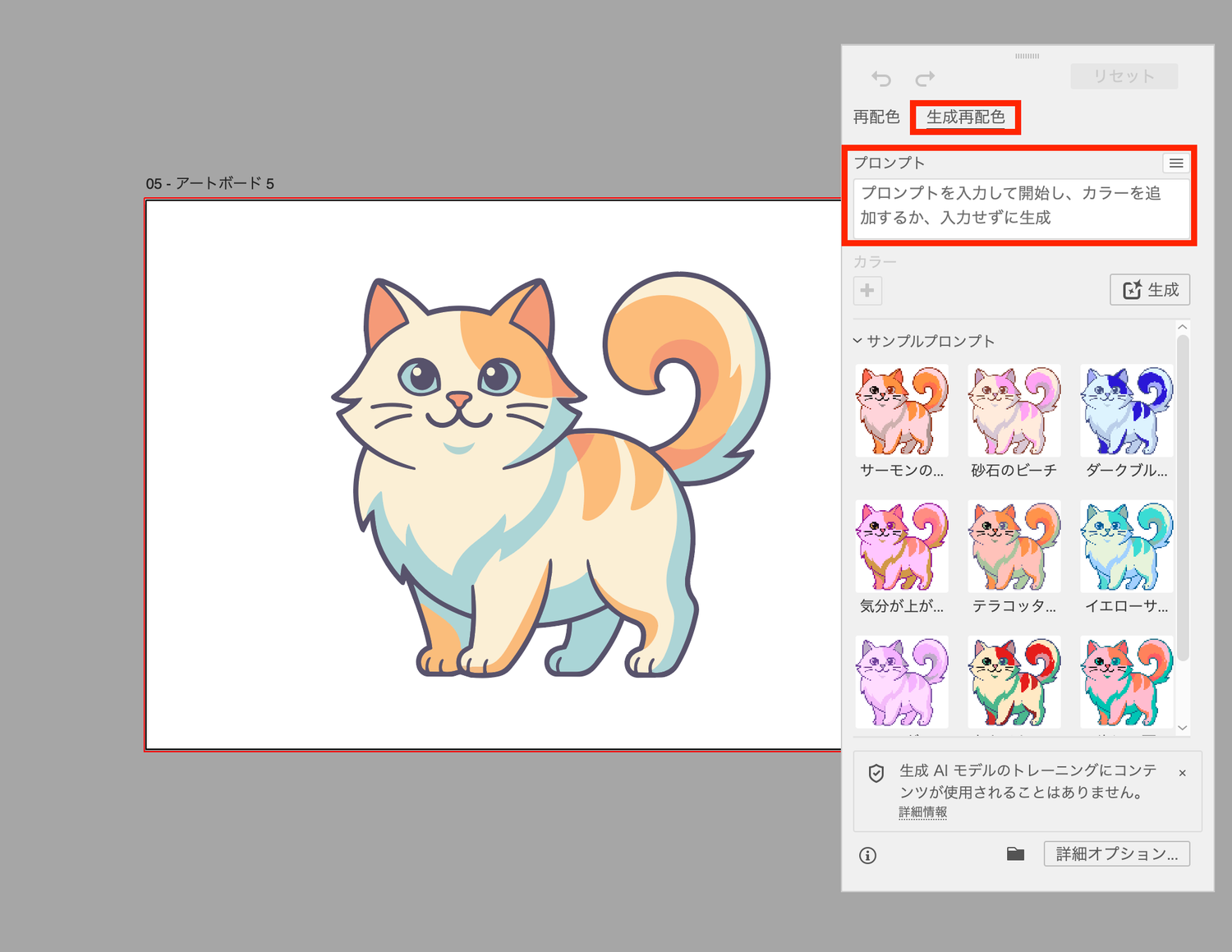This screenshot has height=952, width=1232.
Task: Choose the テラコッタ... sample thumbnail
Action: tap(1014, 546)
